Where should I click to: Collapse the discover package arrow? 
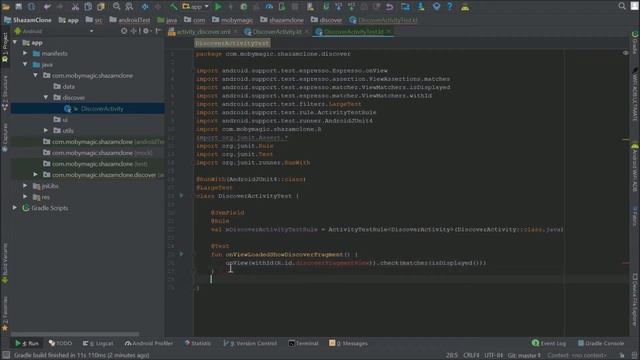[46, 97]
